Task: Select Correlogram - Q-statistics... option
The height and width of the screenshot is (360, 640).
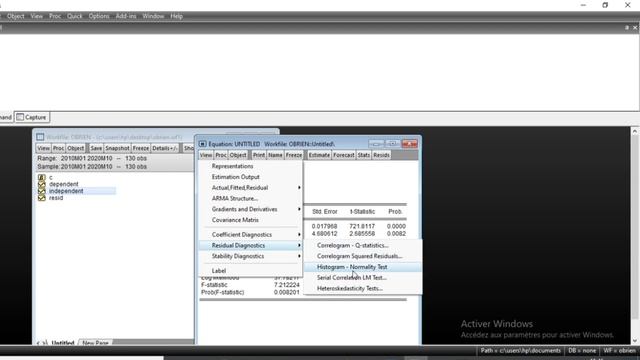Action: [x=362, y=245]
